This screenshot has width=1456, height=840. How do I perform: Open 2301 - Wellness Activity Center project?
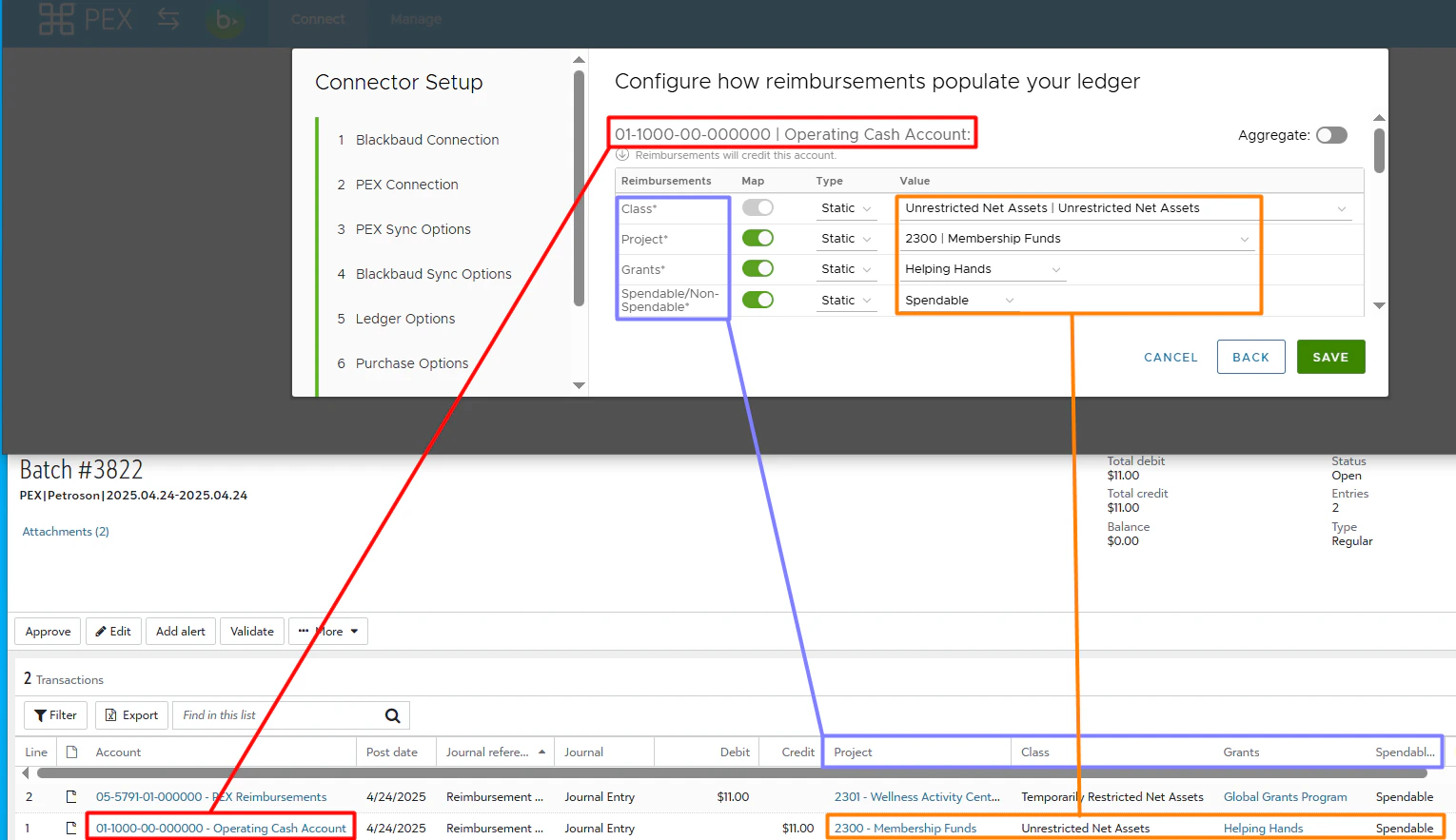click(917, 797)
